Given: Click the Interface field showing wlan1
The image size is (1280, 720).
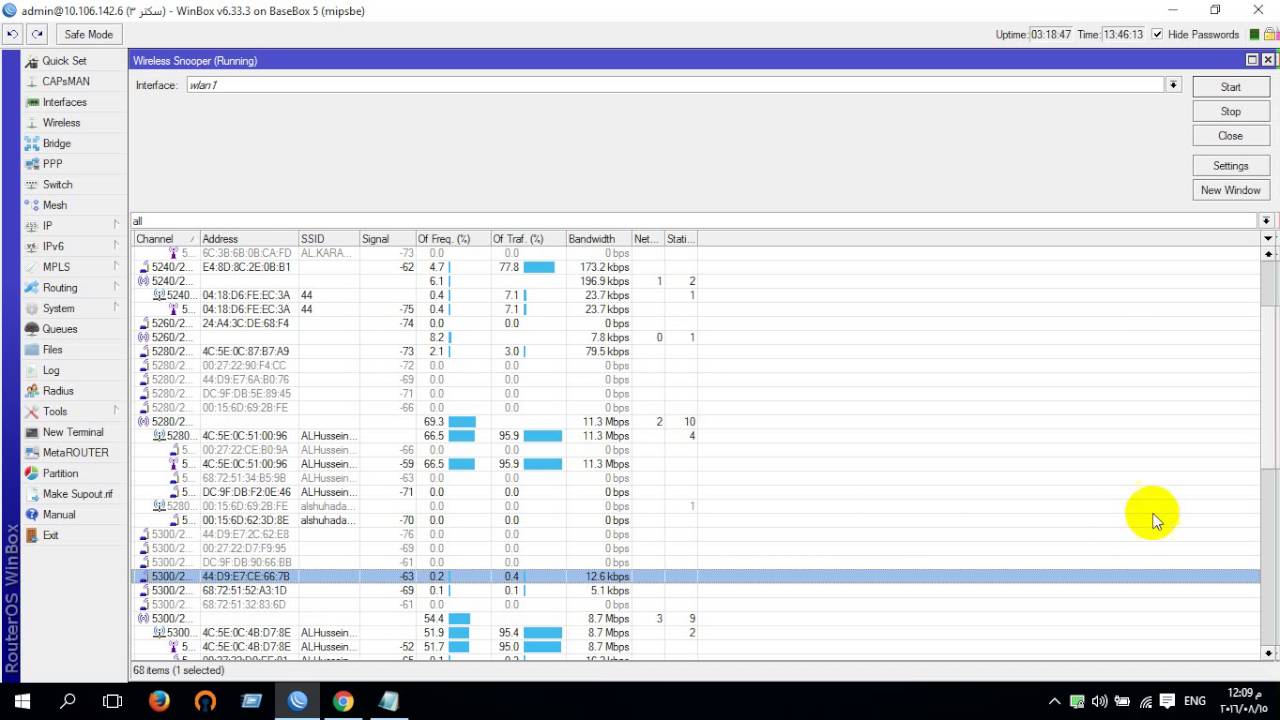Looking at the screenshot, I should pyautogui.click(x=674, y=85).
